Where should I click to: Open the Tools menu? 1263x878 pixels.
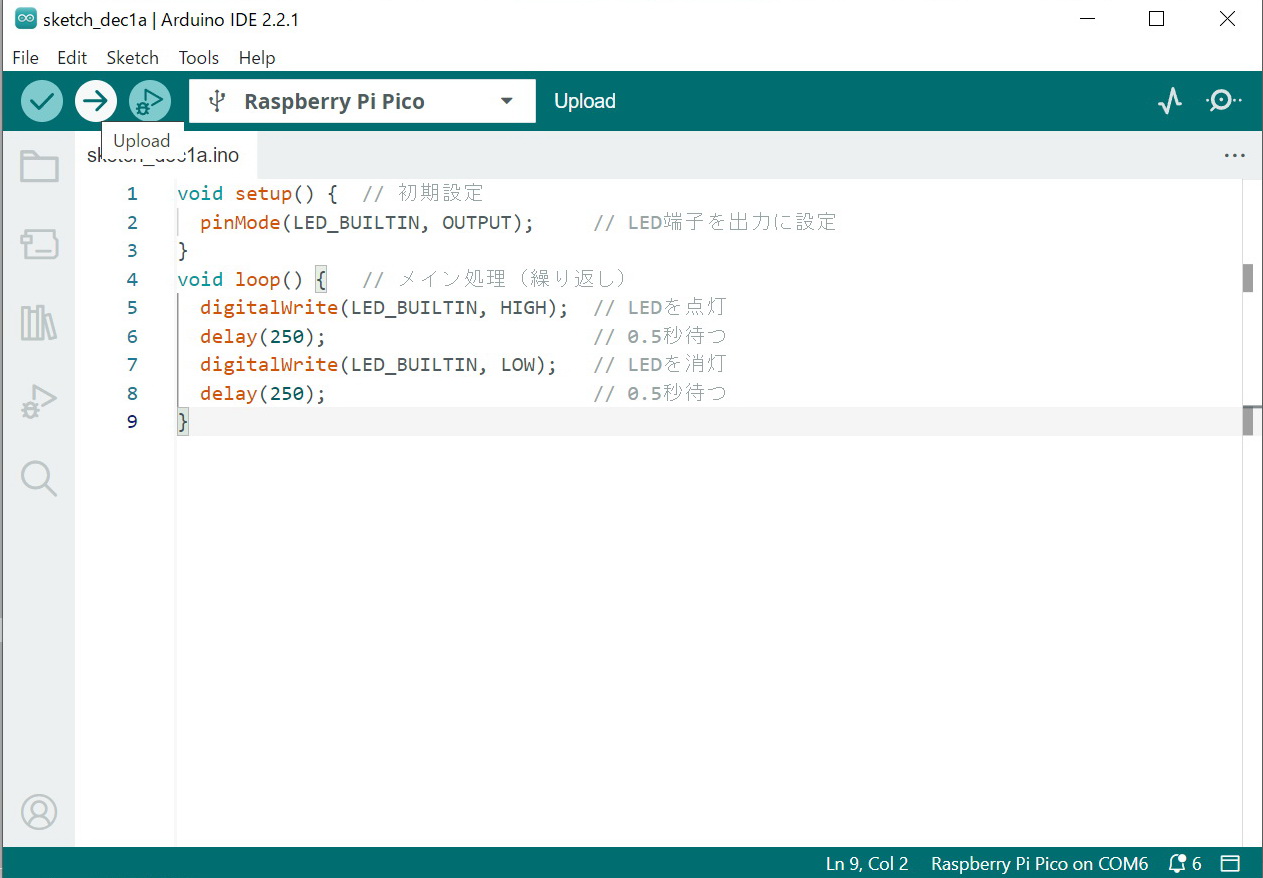199,58
